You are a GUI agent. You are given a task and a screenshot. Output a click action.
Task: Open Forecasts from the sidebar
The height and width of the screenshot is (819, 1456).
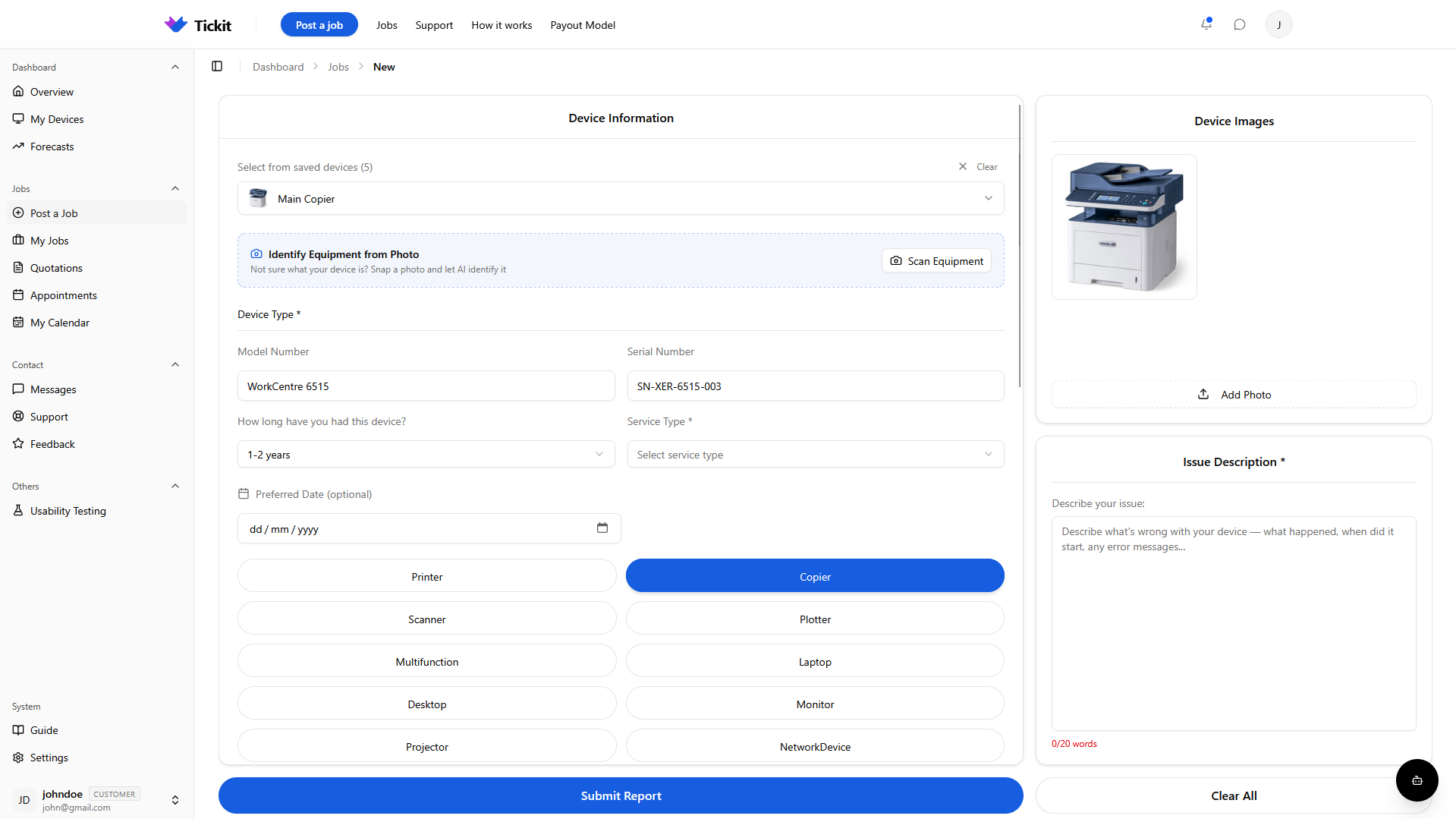[52, 146]
